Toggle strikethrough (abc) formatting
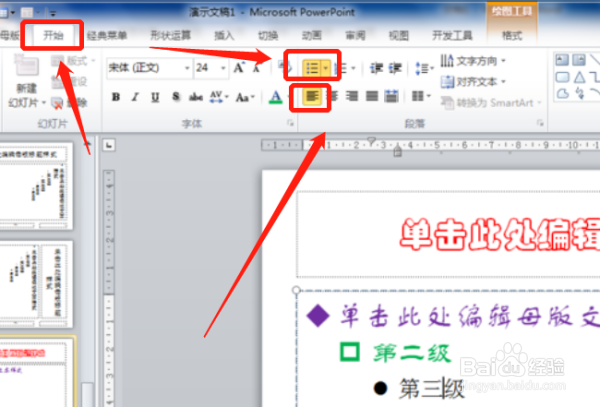The height and width of the screenshot is (407, 600). coord(196,97)
